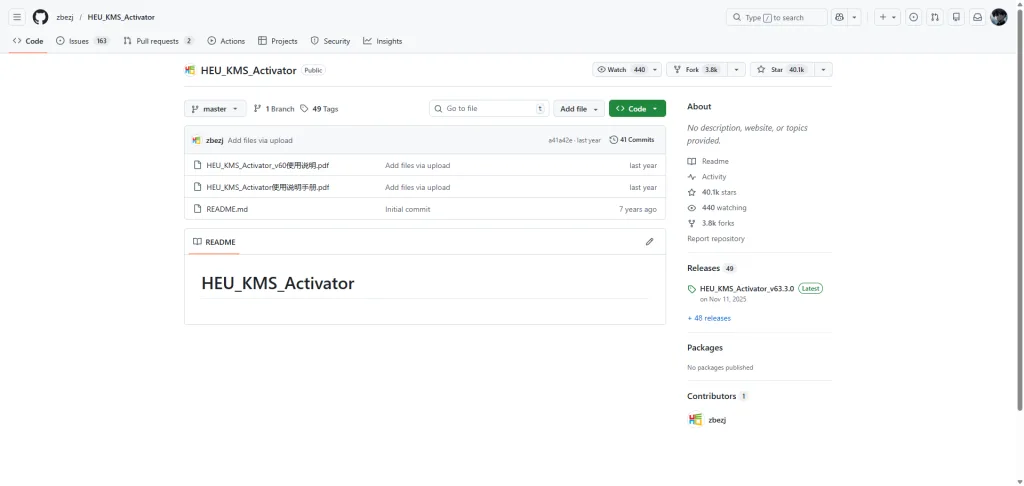This screenshot has height=486, width=1024.
Task: Expand the Add file dropdown
Action: point(580,108)
